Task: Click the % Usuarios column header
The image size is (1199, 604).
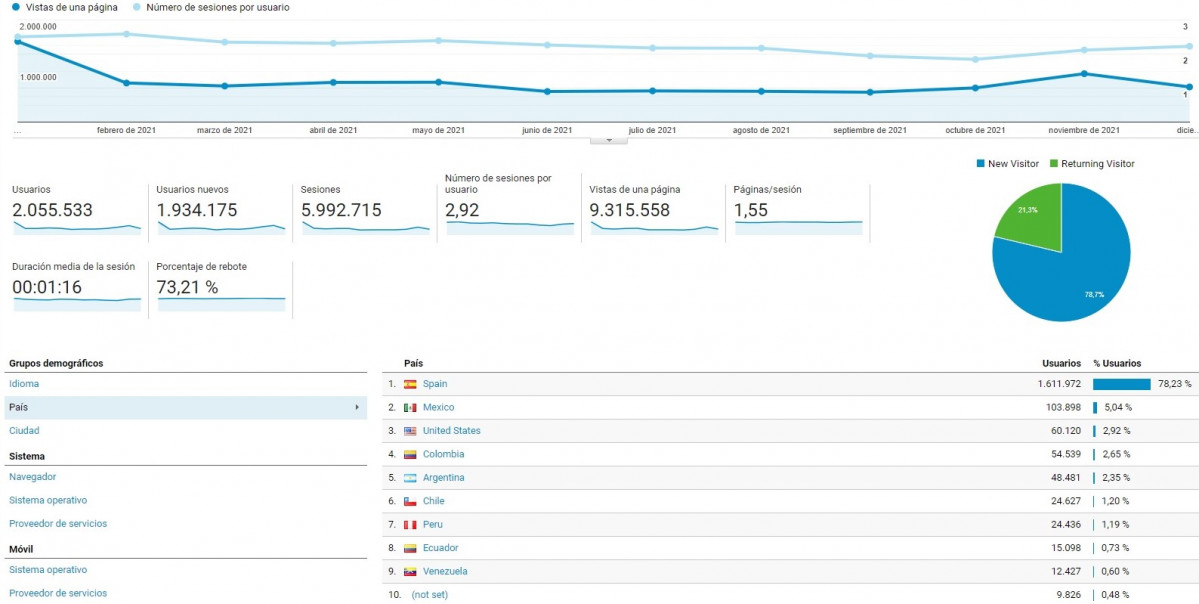Action: 1117,364
